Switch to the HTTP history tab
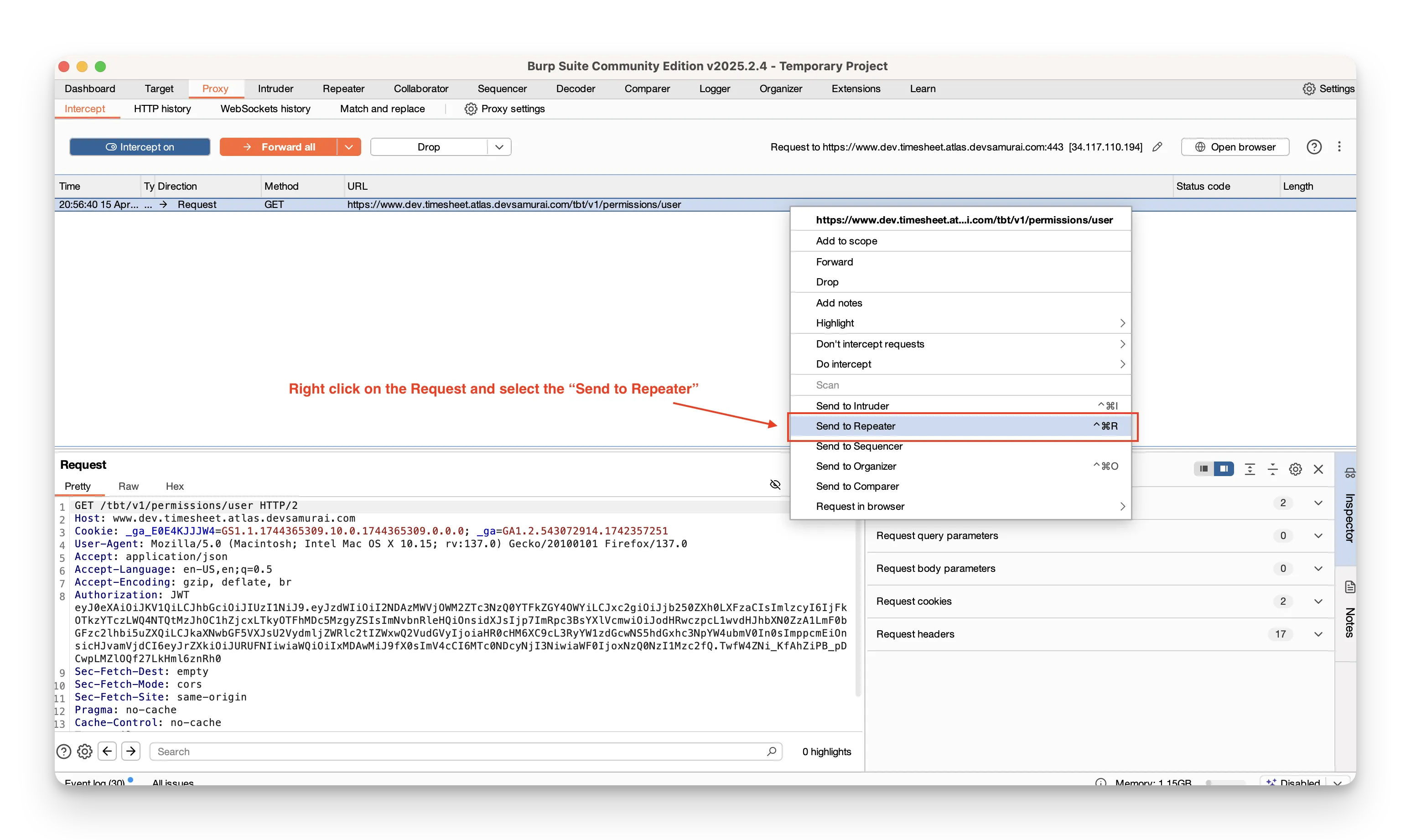The width and height of the screenshot is (1411, 840). tap(162, 109)
